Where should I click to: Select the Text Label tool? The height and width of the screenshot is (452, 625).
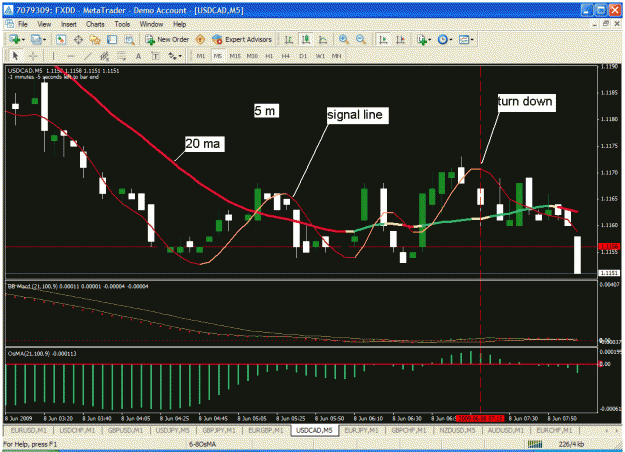pos(155,56)
